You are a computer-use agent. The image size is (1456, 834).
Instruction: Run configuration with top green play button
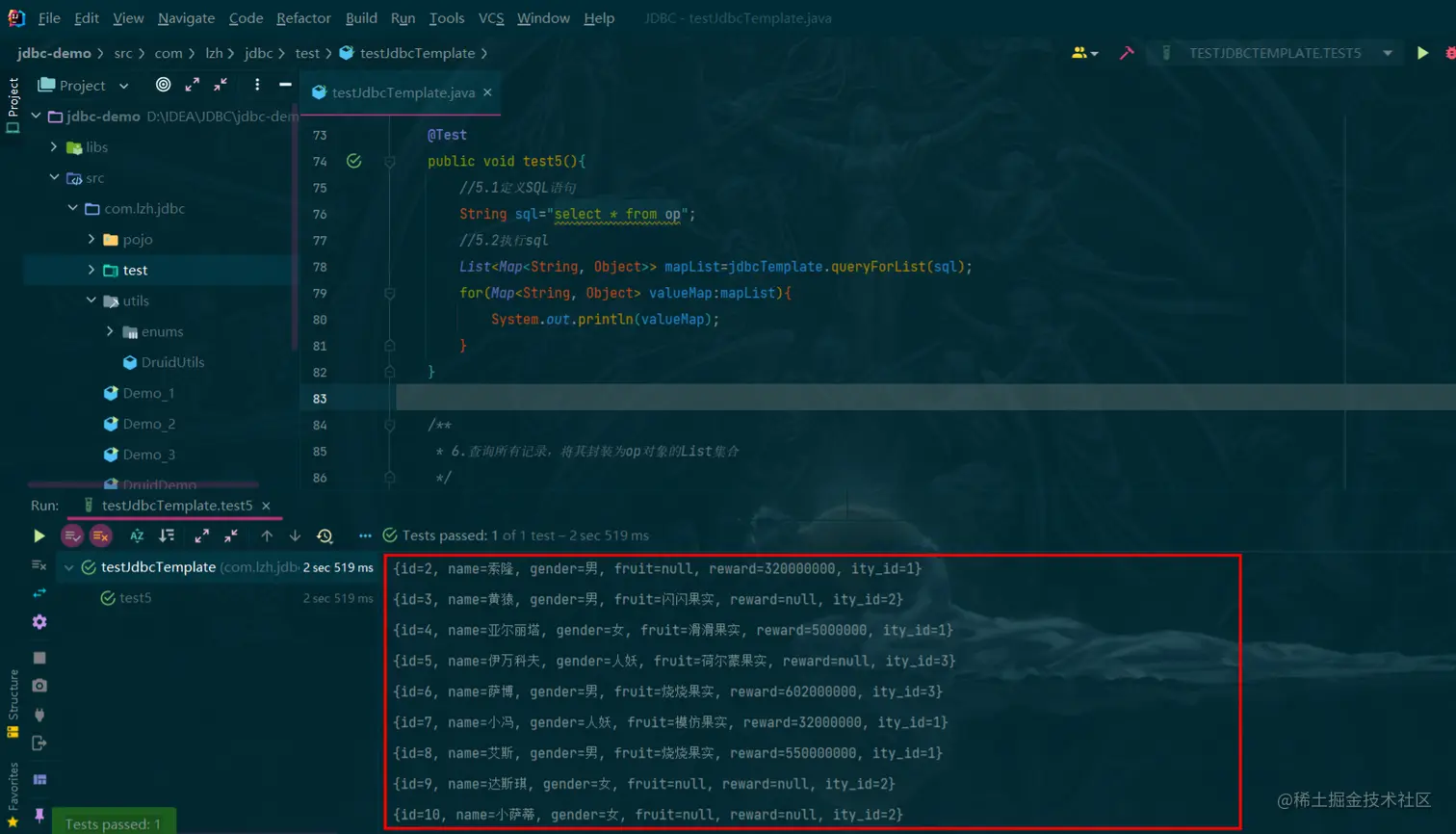coord(1422,53)
